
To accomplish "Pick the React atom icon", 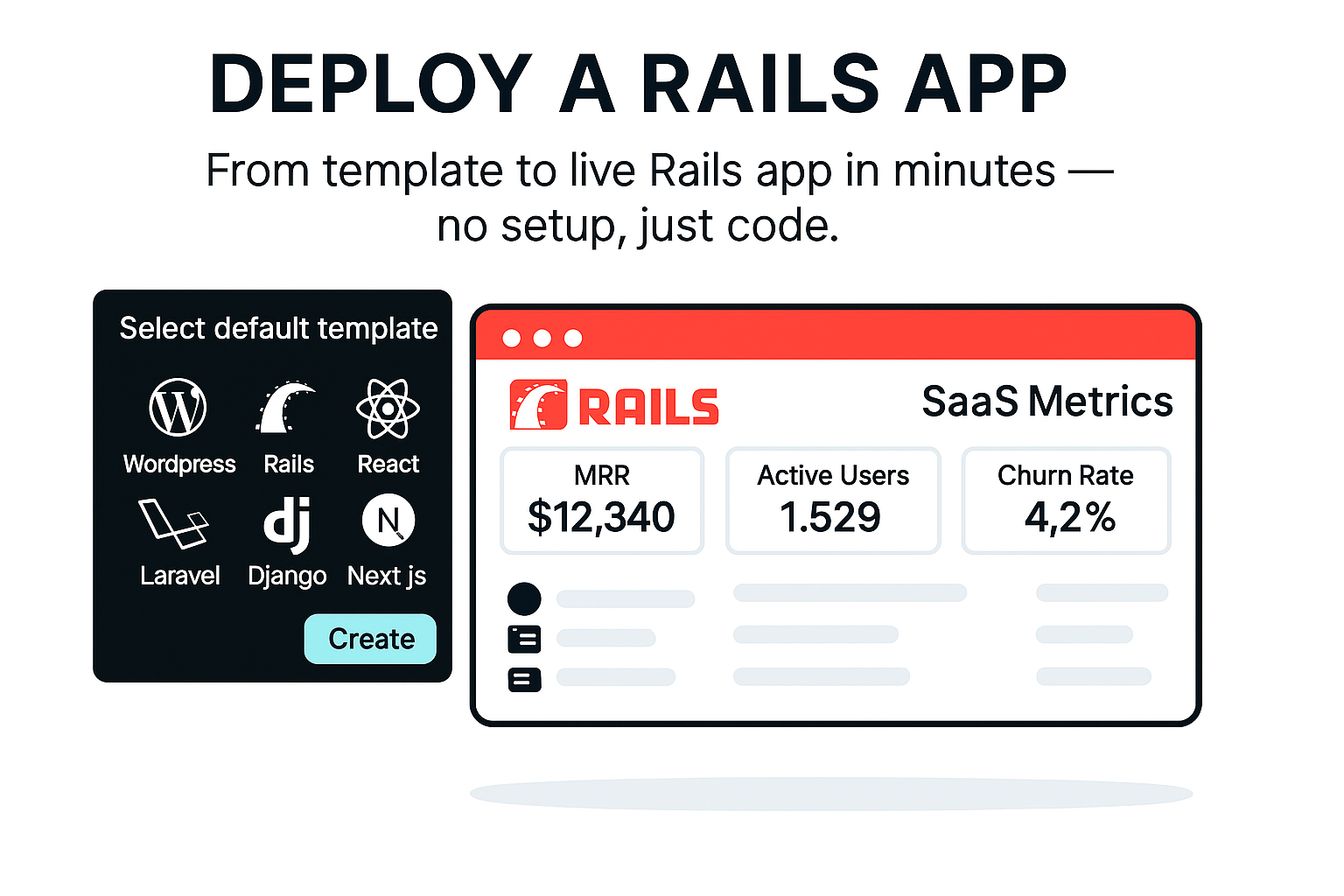I will [x=388, y=408].
